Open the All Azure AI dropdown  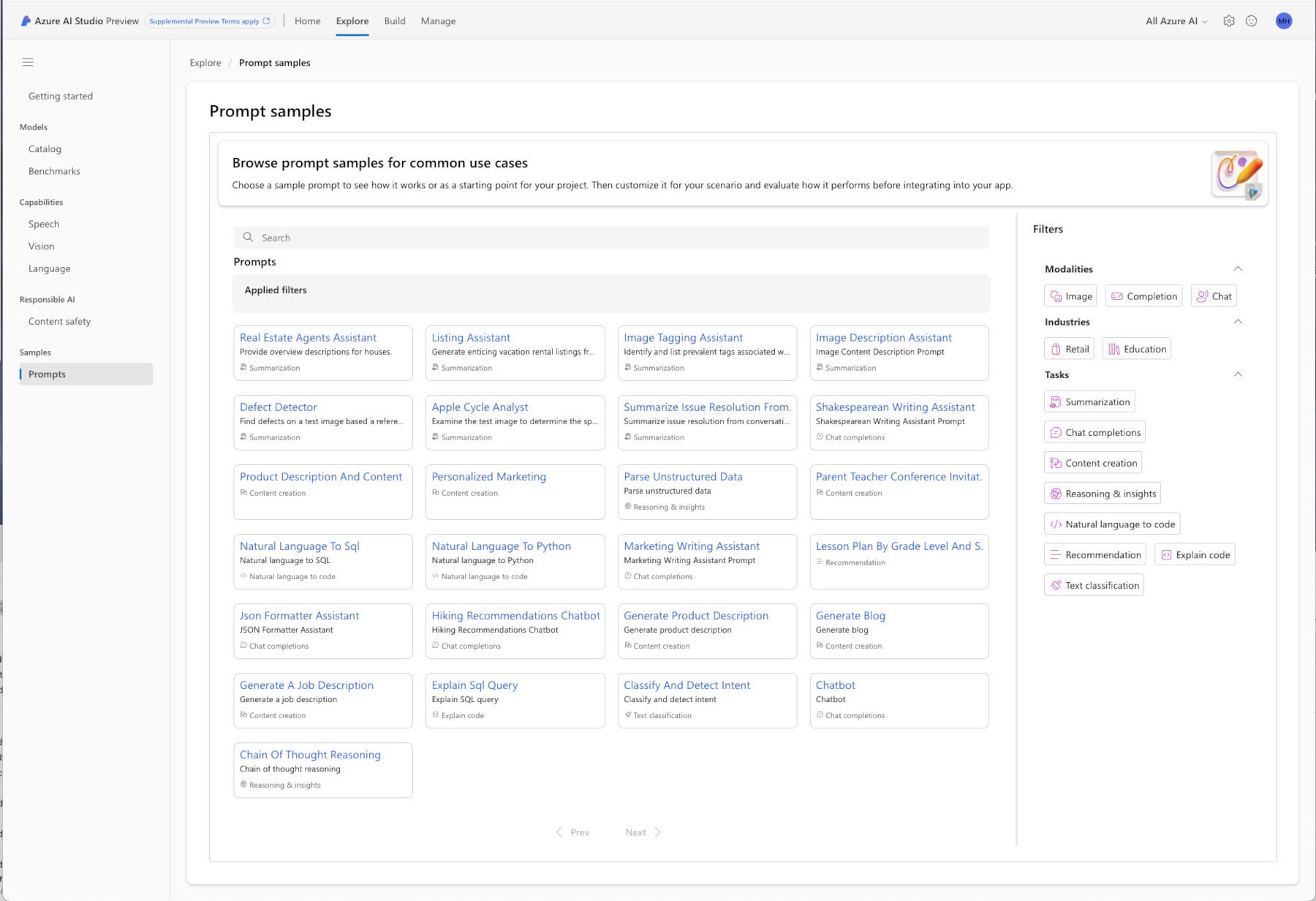coord(1176,21)
